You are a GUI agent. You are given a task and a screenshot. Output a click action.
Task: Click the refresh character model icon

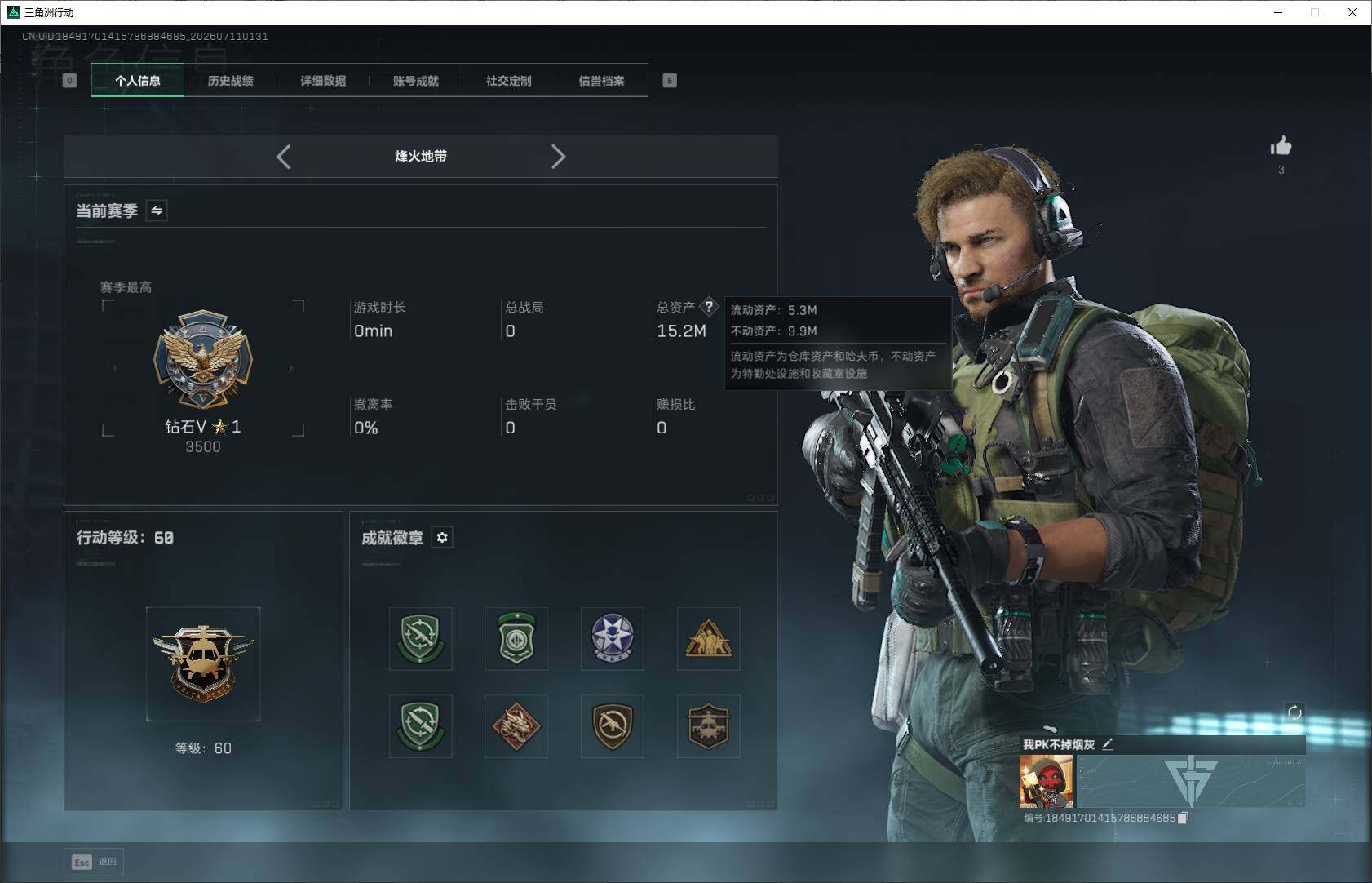click(x=1295, y=712)
